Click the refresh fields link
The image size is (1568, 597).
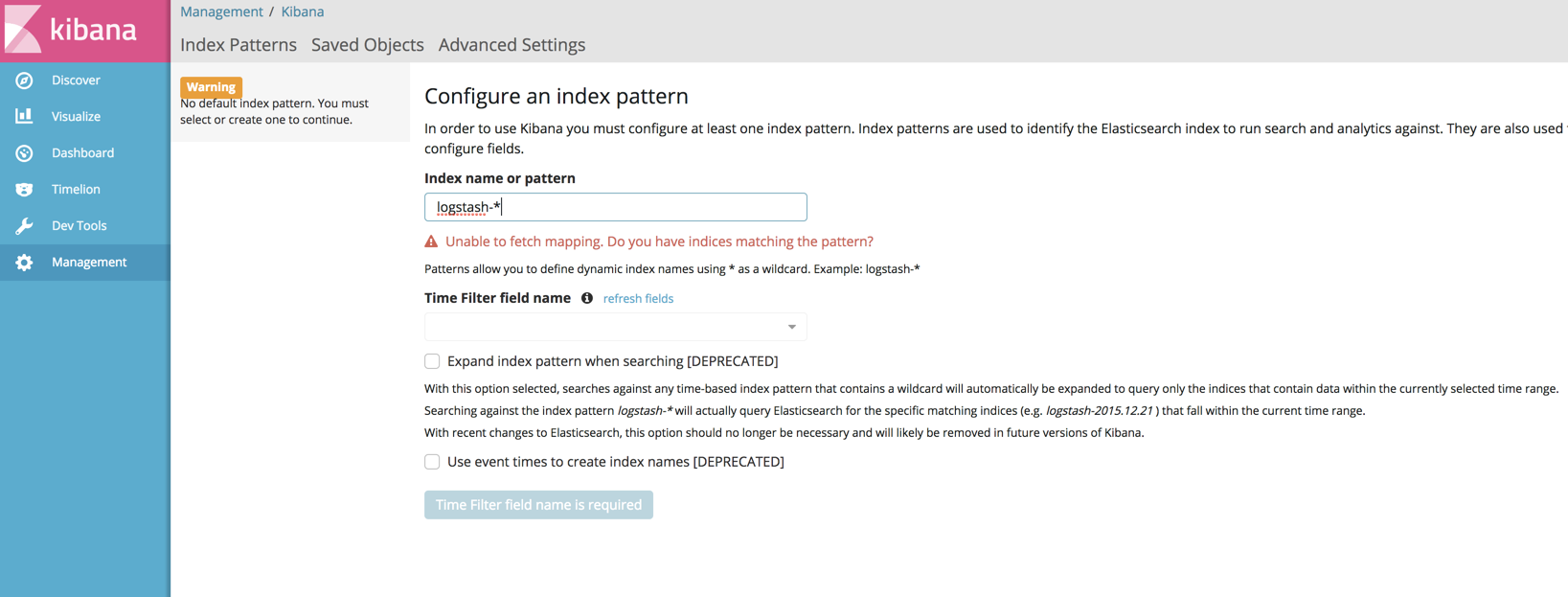(638, 299)
